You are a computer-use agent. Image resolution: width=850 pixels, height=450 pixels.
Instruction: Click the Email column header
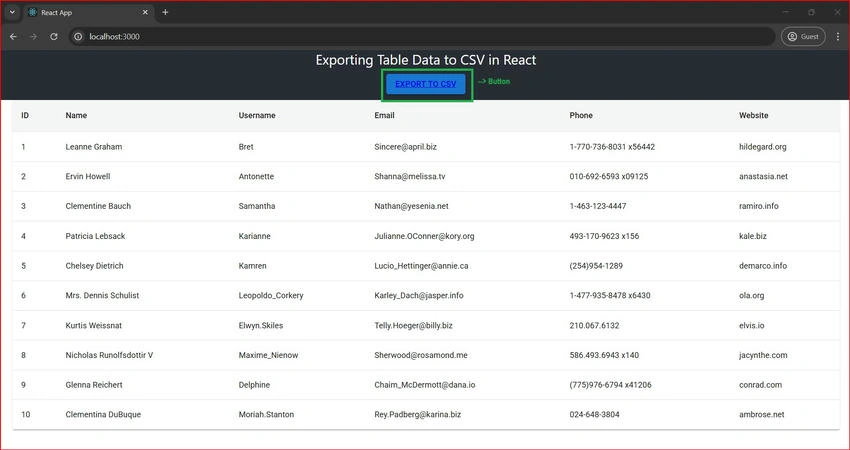click(384, 115)
